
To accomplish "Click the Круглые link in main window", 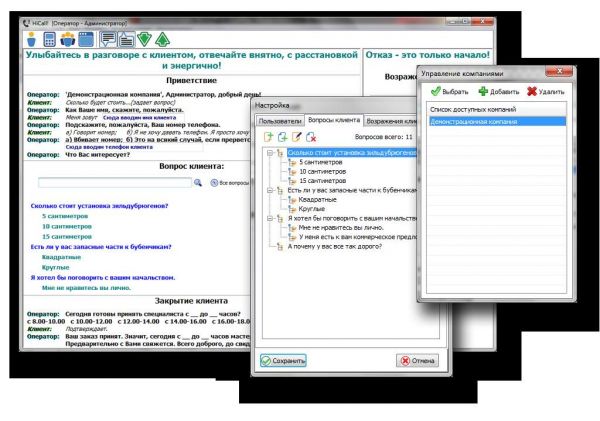I will click(x=55, y=267).
